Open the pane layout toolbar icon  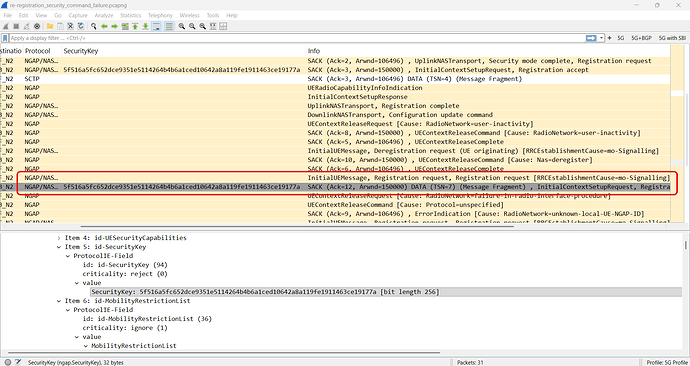(223, 26)
